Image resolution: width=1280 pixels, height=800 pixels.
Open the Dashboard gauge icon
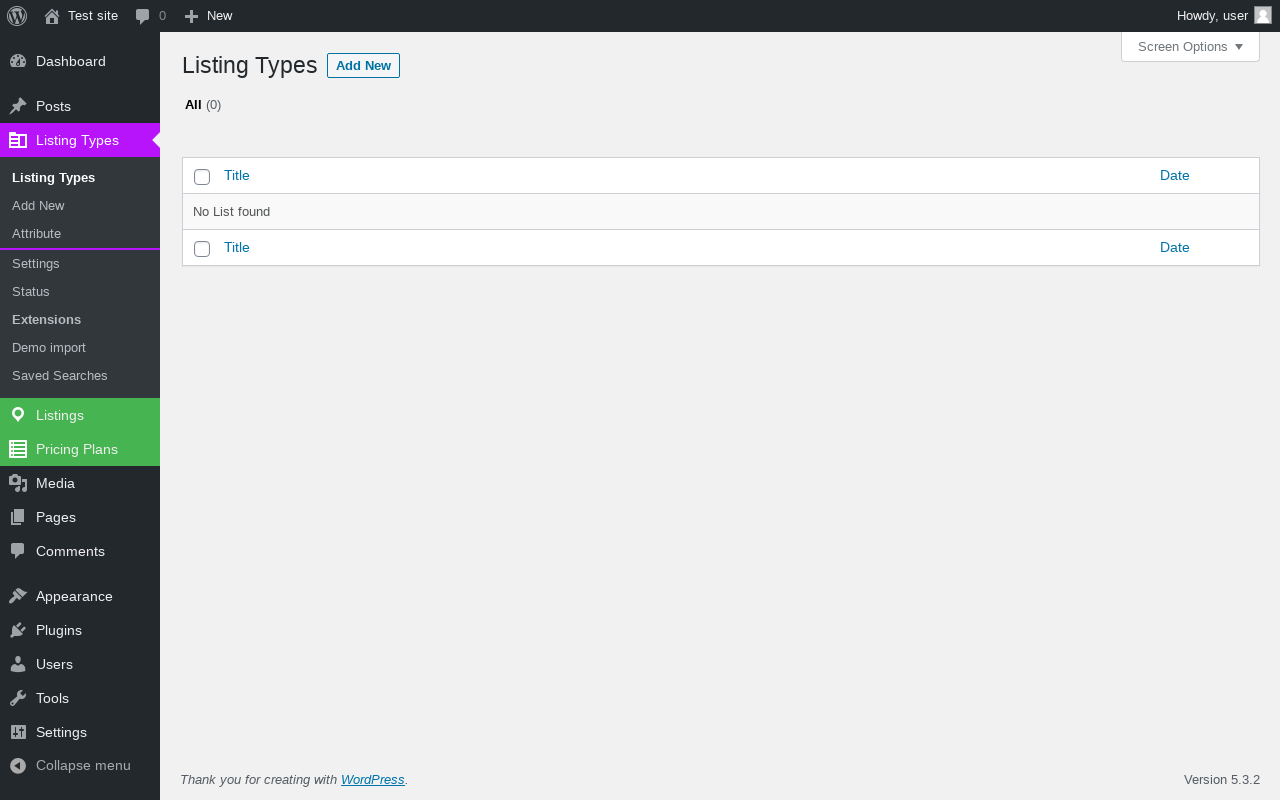(18, 61)
